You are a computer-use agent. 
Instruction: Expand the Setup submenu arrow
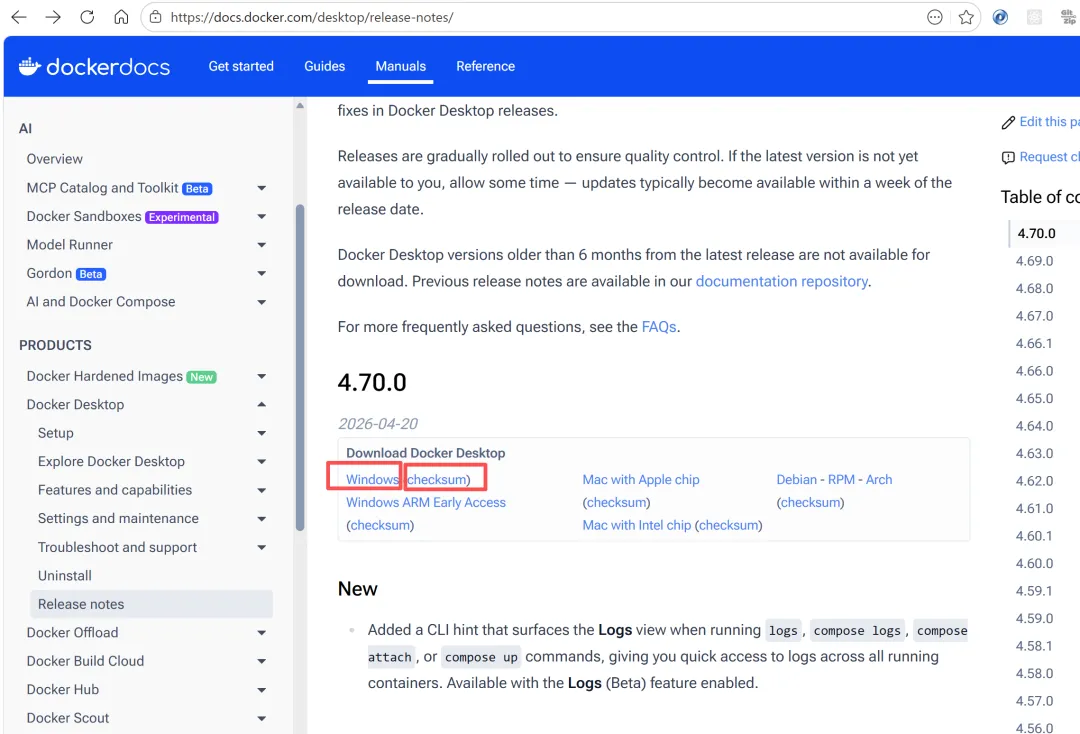(x=262, y=433)
